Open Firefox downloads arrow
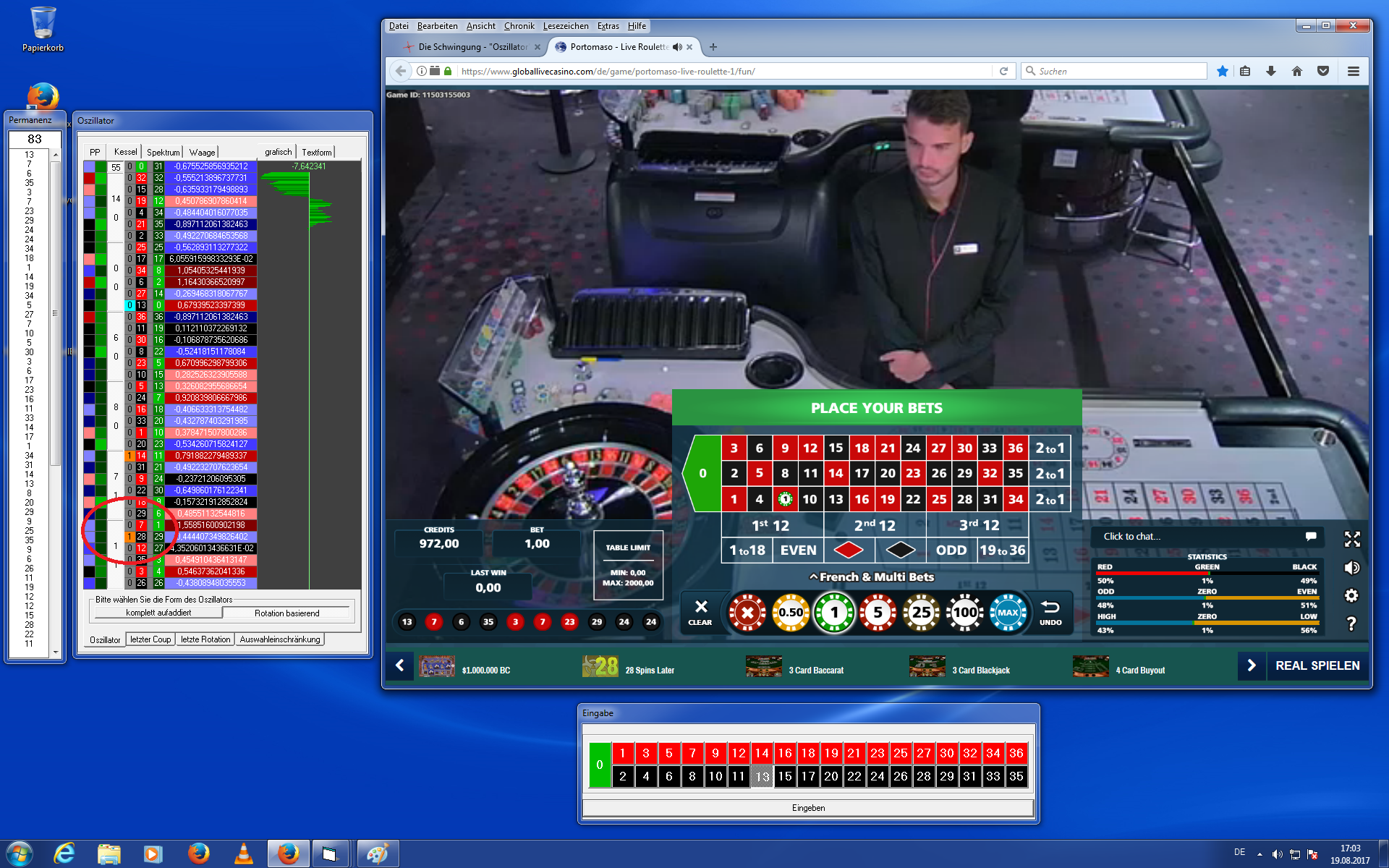The image size is (1389, 868). (x=1271, y=71)
